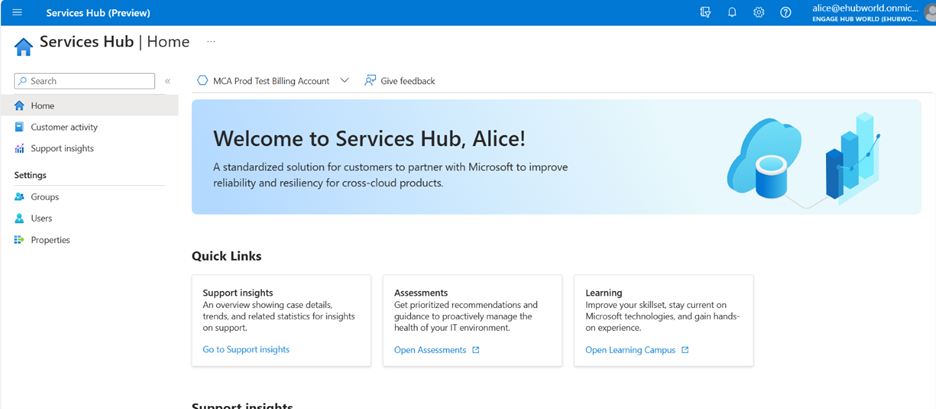
Task: Click the Quick Links heading
Action: 226,256
